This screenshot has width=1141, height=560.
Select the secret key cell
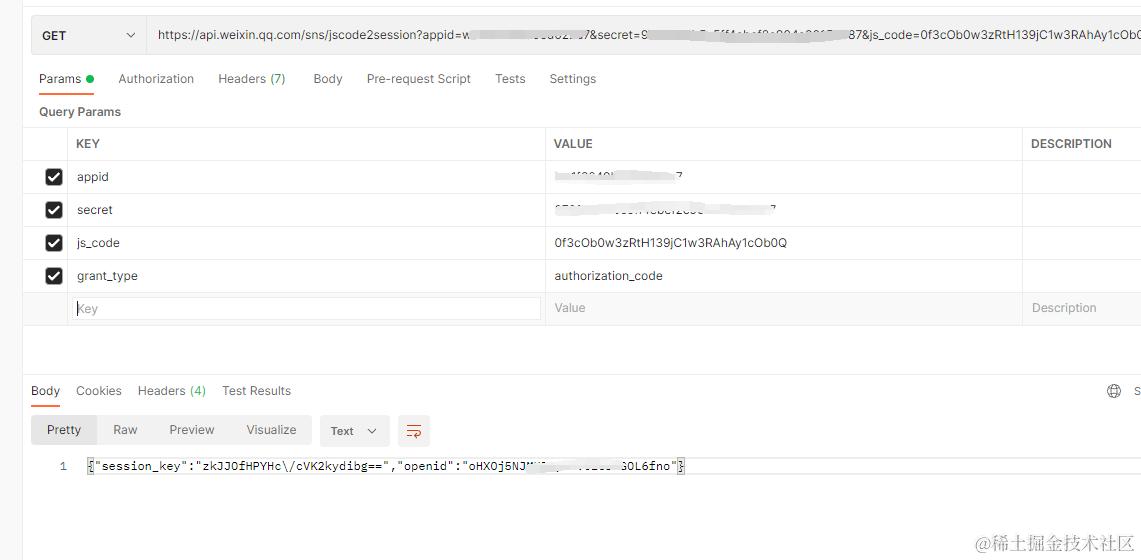point(306,209)
